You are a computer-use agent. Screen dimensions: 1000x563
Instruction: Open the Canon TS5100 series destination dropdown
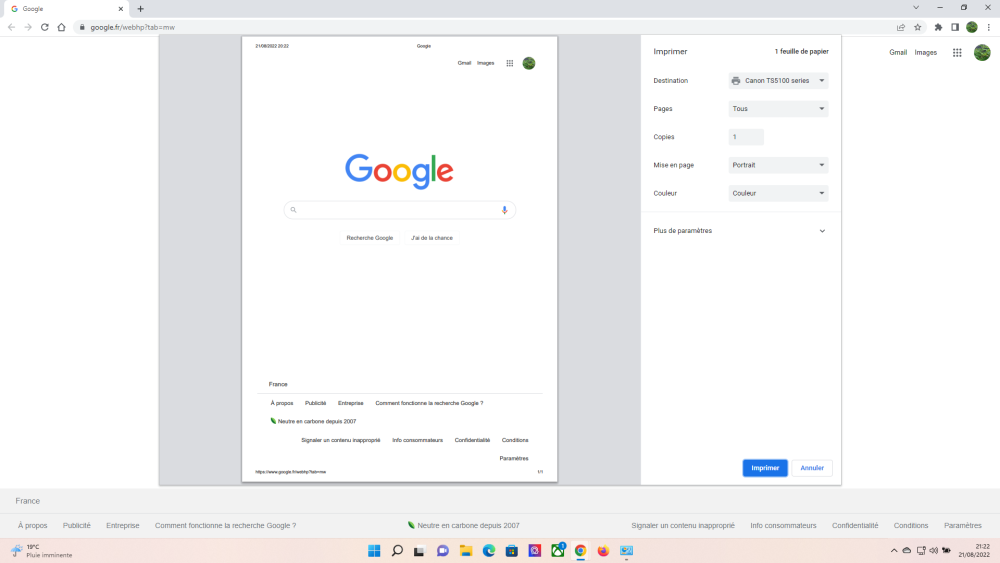(x=778, y=81)
